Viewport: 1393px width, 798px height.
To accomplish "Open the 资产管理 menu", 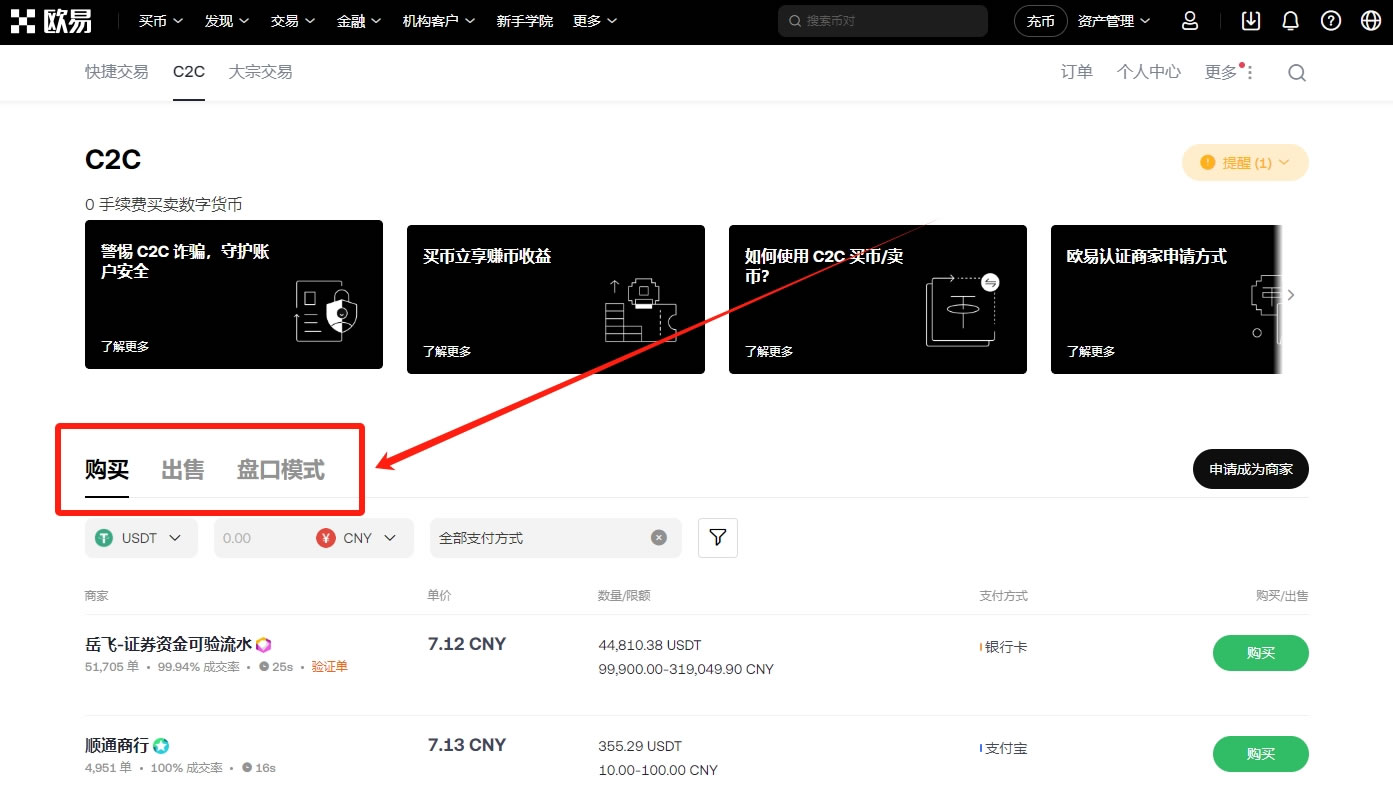I will pos(1113,21).
